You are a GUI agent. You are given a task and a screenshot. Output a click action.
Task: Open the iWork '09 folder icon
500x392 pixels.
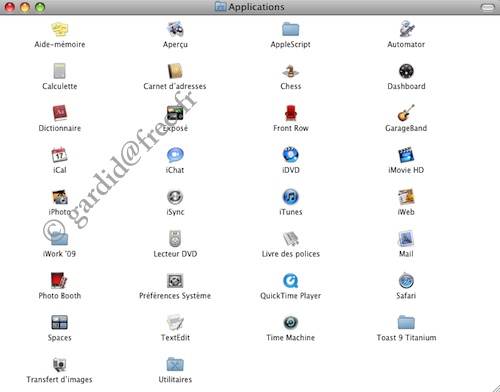tap(60, 239)
